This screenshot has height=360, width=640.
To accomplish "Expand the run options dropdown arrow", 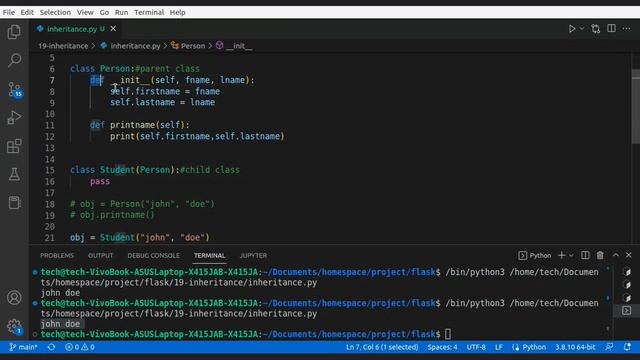I will pos(582,29).
